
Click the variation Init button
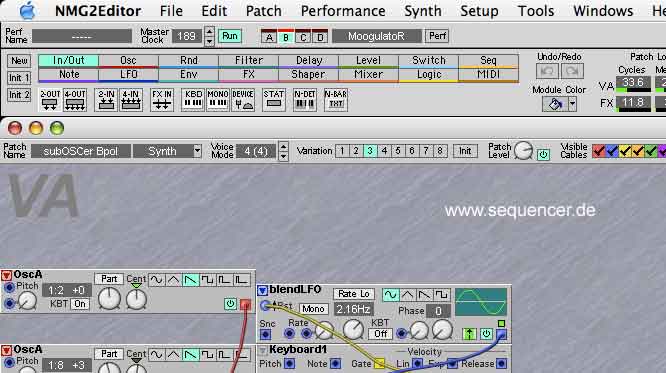tap(465, 151)
